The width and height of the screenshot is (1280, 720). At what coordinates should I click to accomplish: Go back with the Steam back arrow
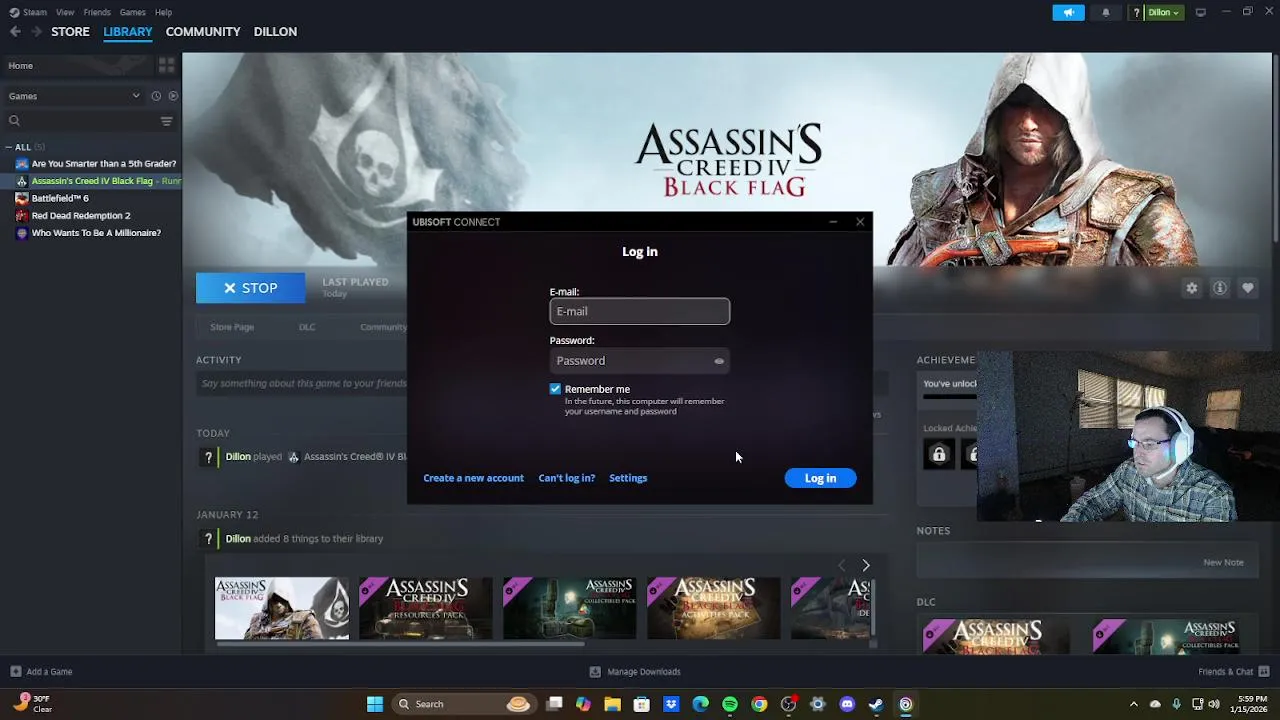(x=15, y=32)
